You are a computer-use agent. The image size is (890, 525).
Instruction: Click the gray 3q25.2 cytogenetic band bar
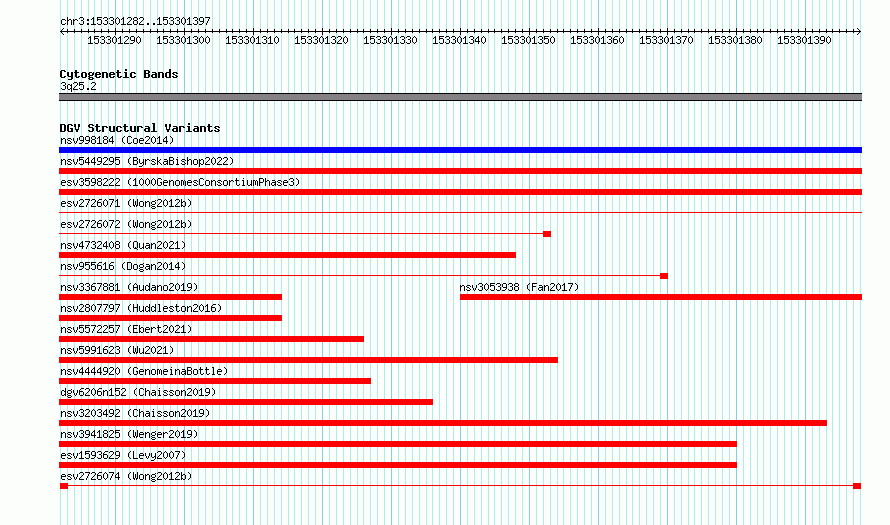(x=460, y=97)
